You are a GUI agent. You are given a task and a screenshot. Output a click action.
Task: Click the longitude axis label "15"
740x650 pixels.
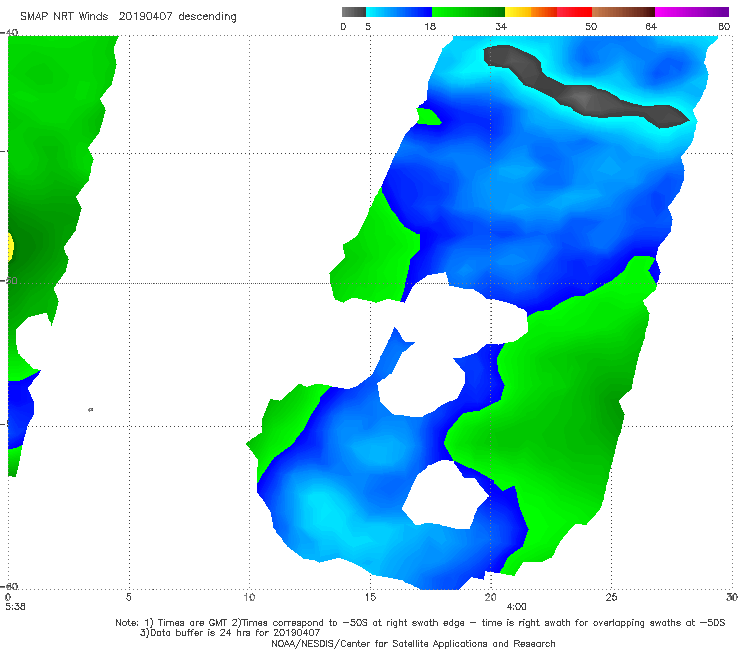[x=370, y=597]
